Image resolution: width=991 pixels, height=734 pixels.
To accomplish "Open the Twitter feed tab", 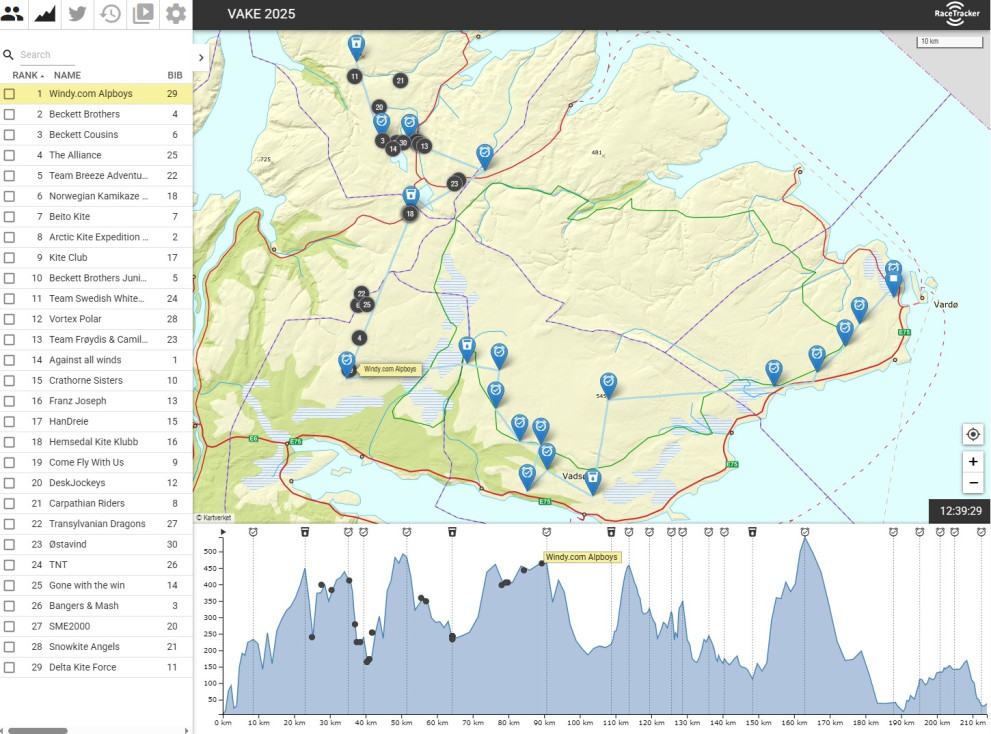I will pyautogui.click(x=78, y=13).
